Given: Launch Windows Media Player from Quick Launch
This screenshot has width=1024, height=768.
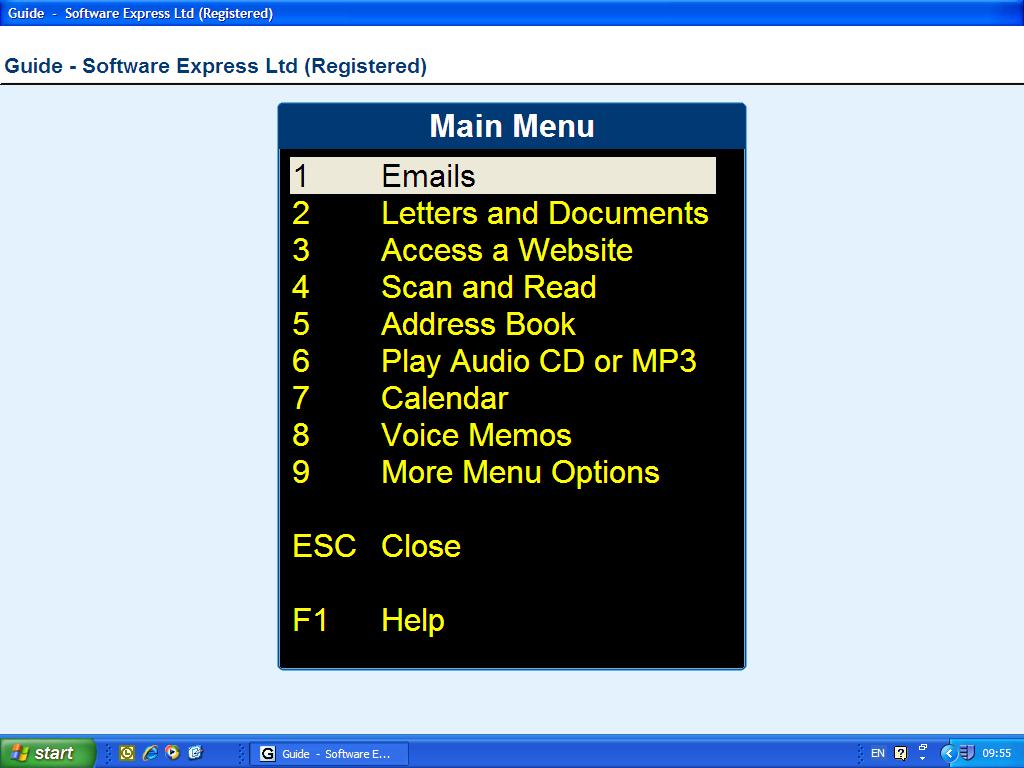Looking at the screenshot, I should coord(172,753).
